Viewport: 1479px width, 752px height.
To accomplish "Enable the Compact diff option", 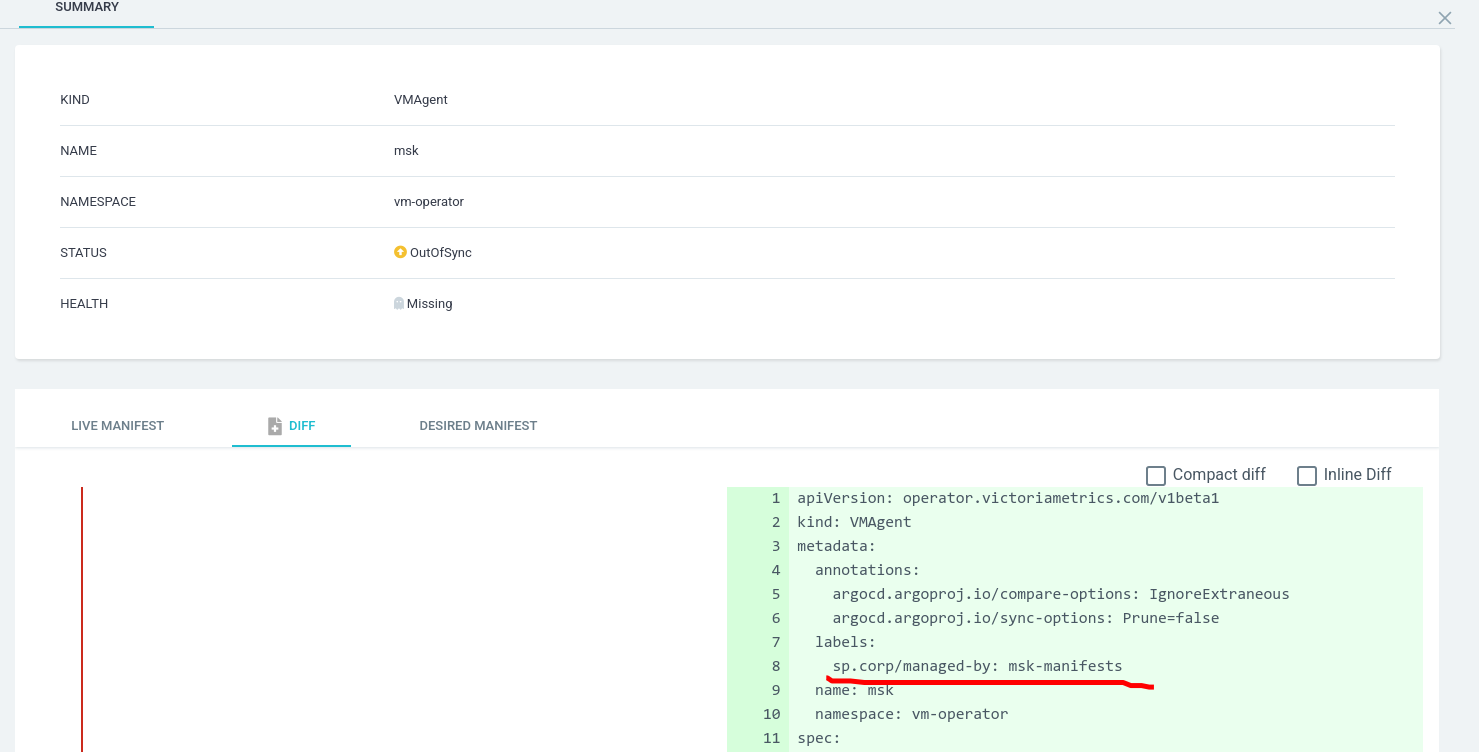I will (1155, 474).
